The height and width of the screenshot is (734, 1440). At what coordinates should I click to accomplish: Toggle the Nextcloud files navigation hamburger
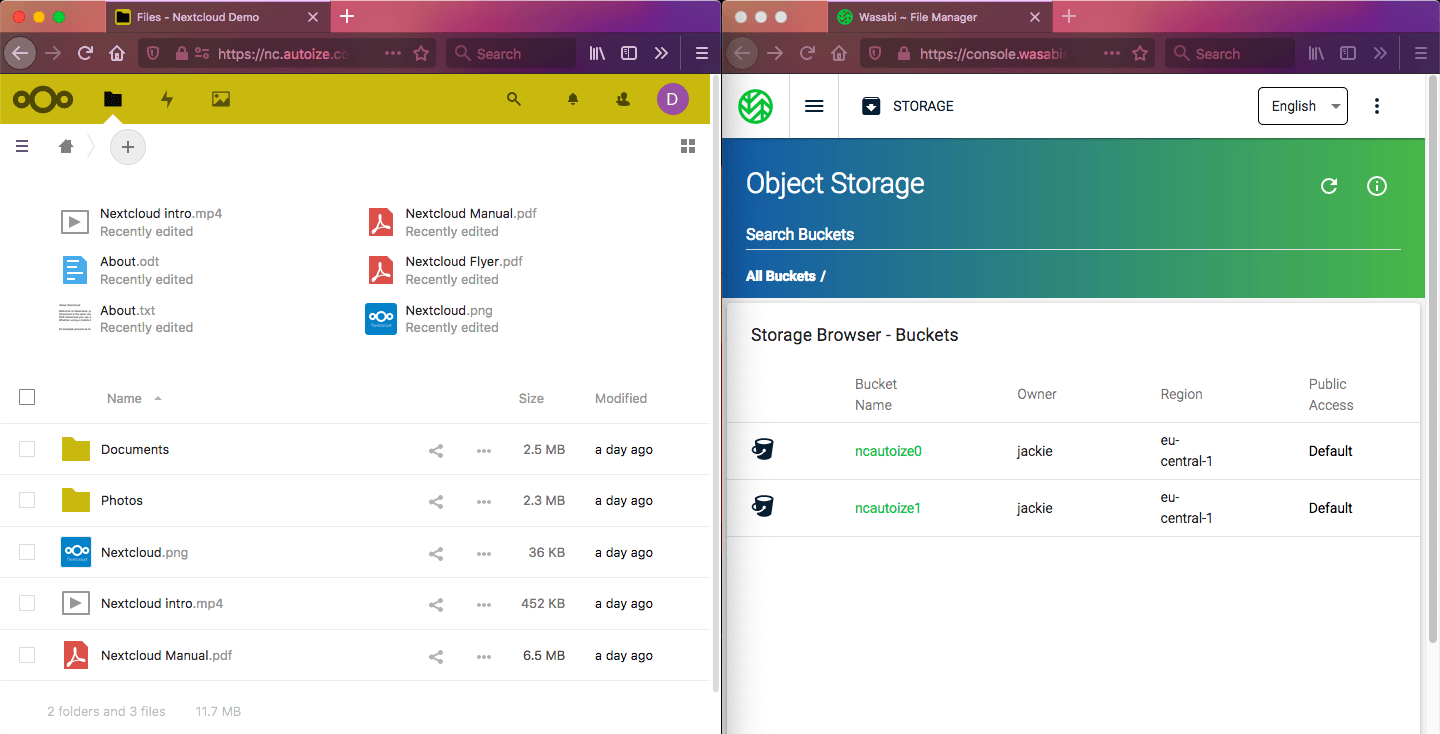pyautogui.click(x=22, y=147)
